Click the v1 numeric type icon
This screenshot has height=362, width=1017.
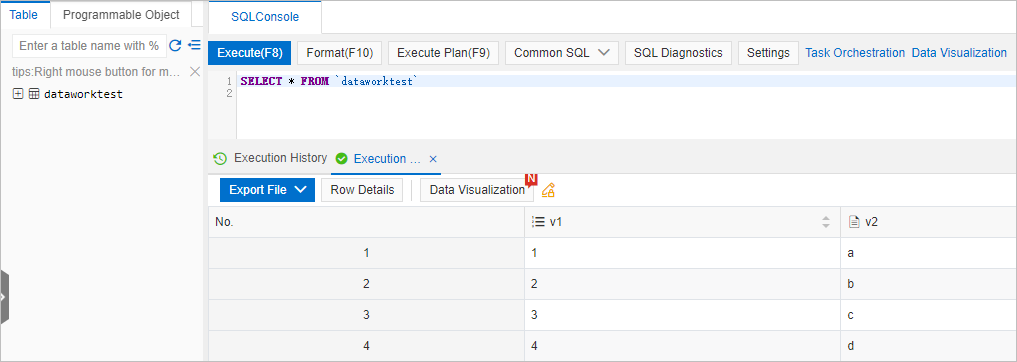click(x=537, y=222)
